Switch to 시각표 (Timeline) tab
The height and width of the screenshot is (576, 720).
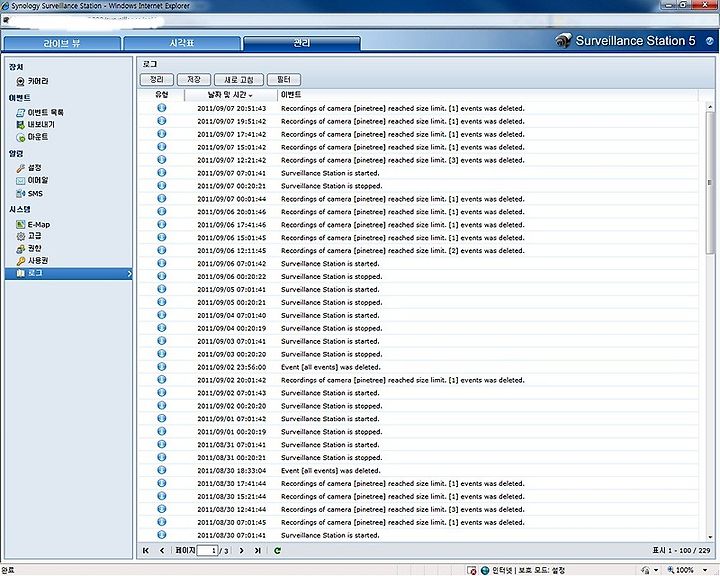pos(182,44)
